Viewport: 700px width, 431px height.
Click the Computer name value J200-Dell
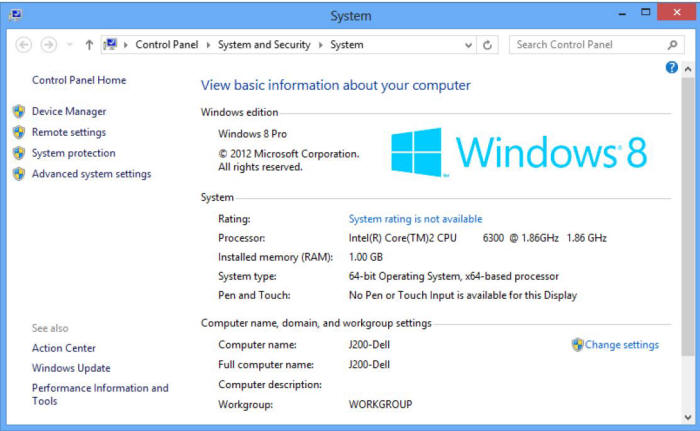click(x=369, y=345)
